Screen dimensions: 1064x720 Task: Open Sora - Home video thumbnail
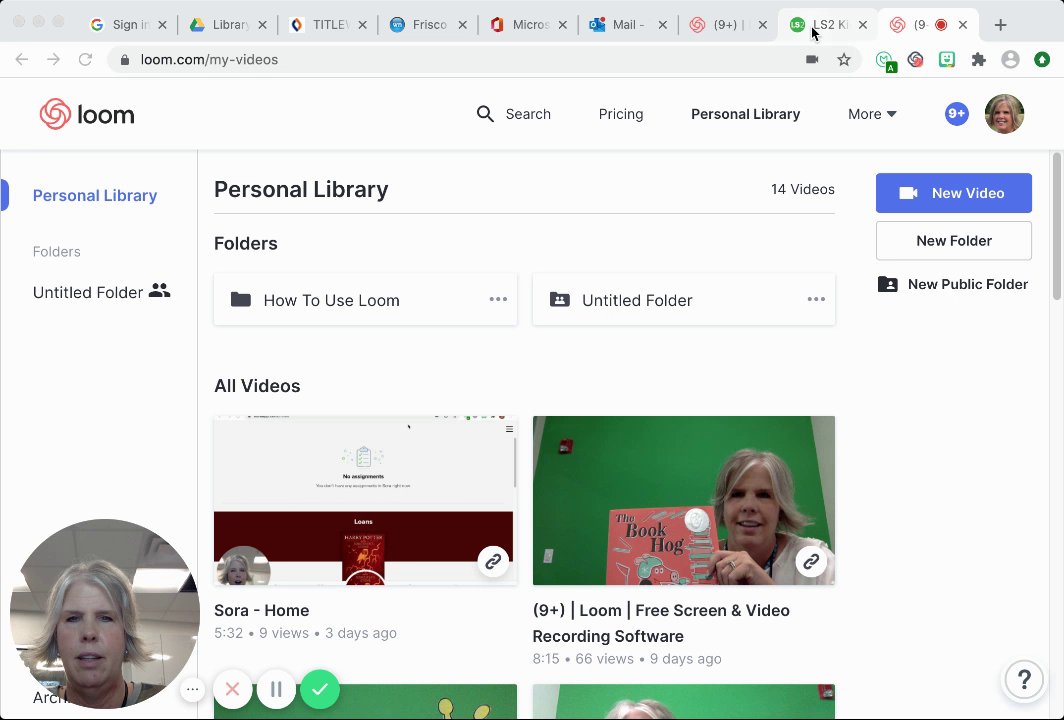[x=365, y=500]
